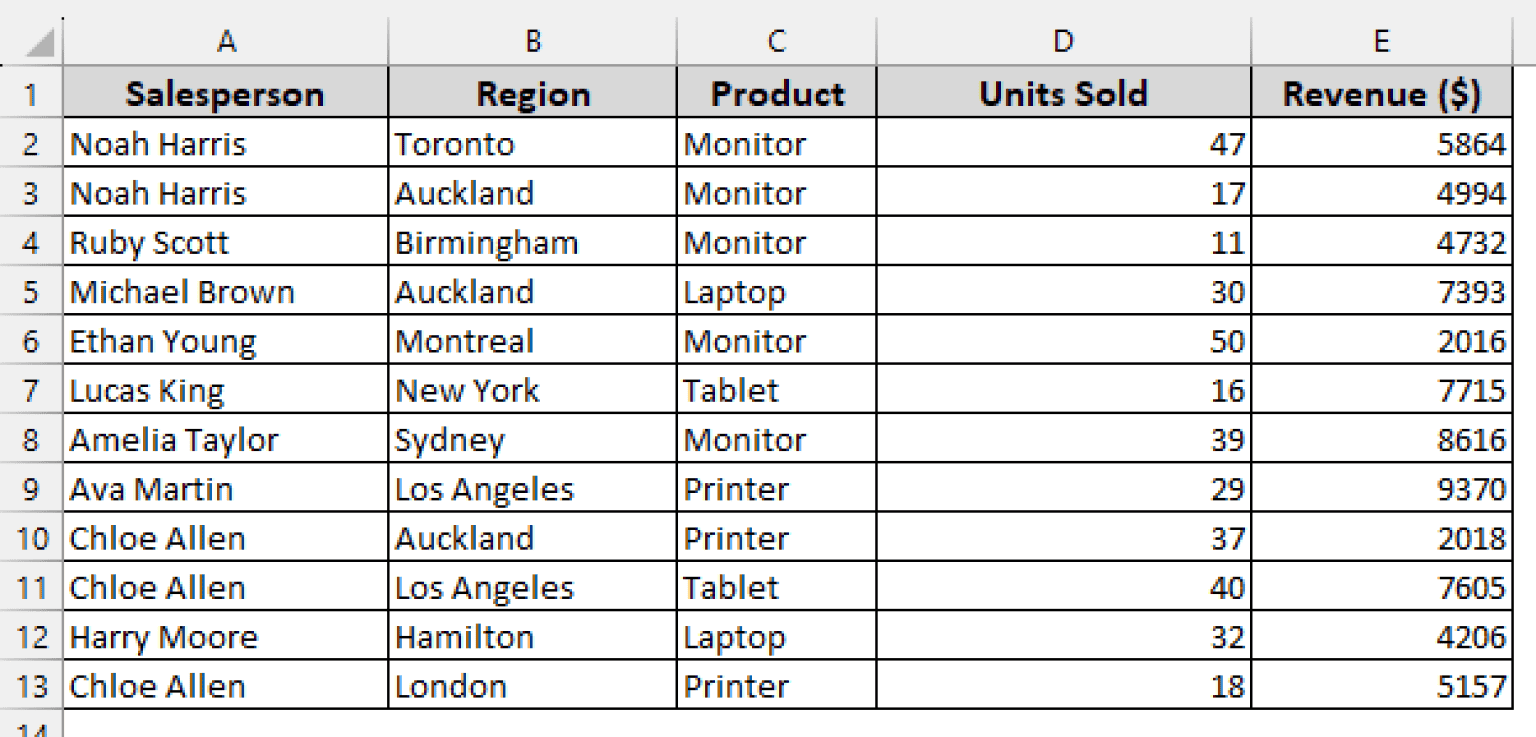
Task: Select row 9 using its row number
Action: (31, 488)
